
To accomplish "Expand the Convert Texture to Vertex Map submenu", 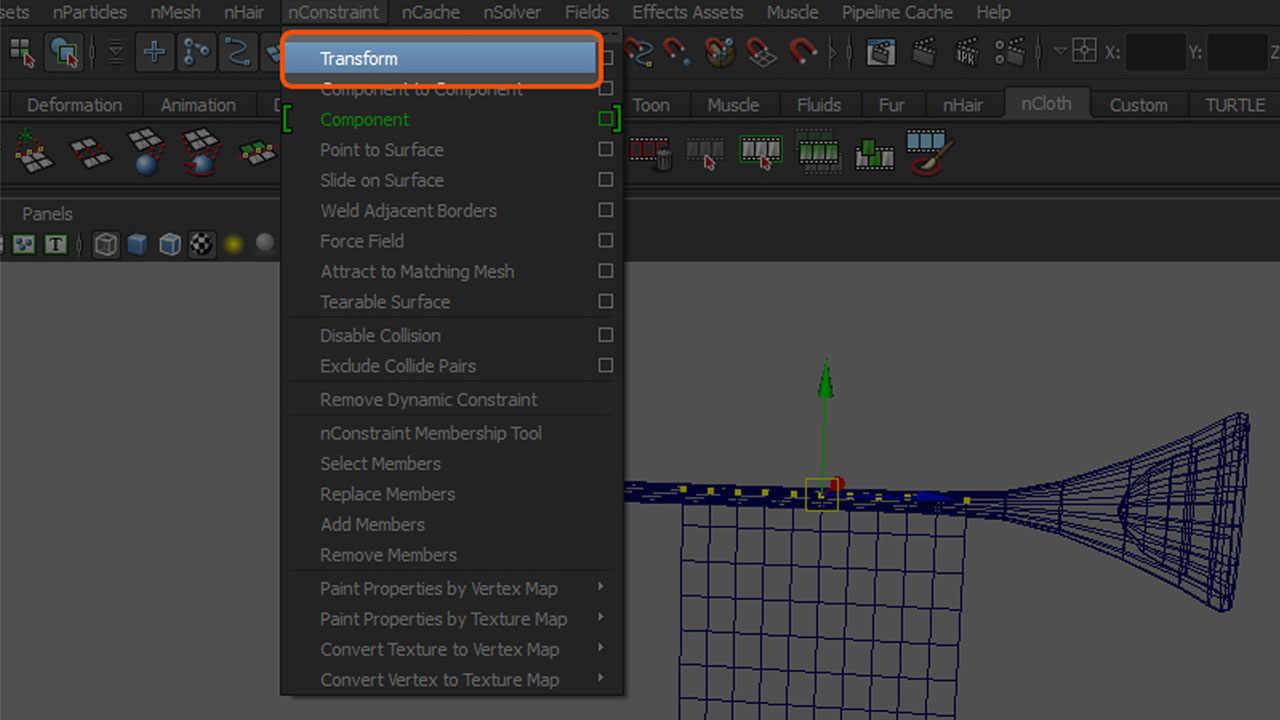I will click(x=439, y=649).
